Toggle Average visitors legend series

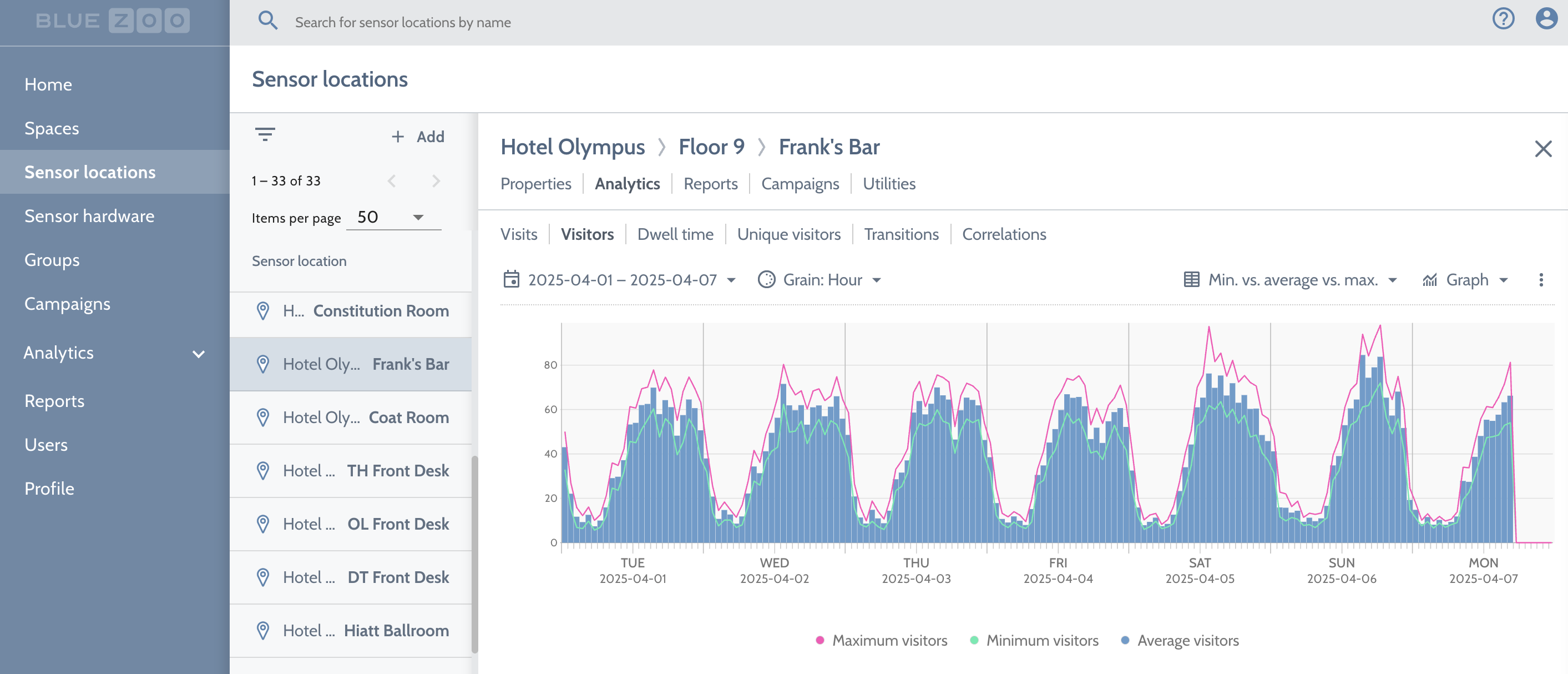(x=1180, y=641)
